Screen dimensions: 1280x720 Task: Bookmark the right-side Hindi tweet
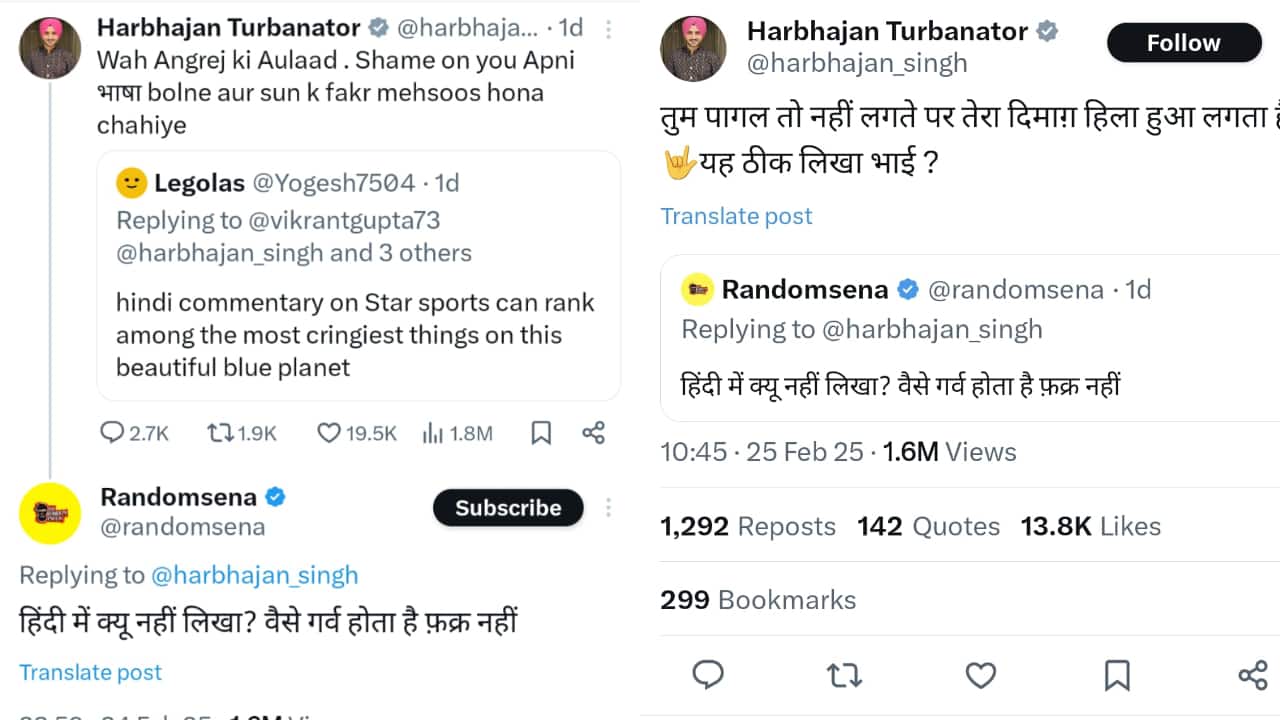click(x=1117, y=675)
